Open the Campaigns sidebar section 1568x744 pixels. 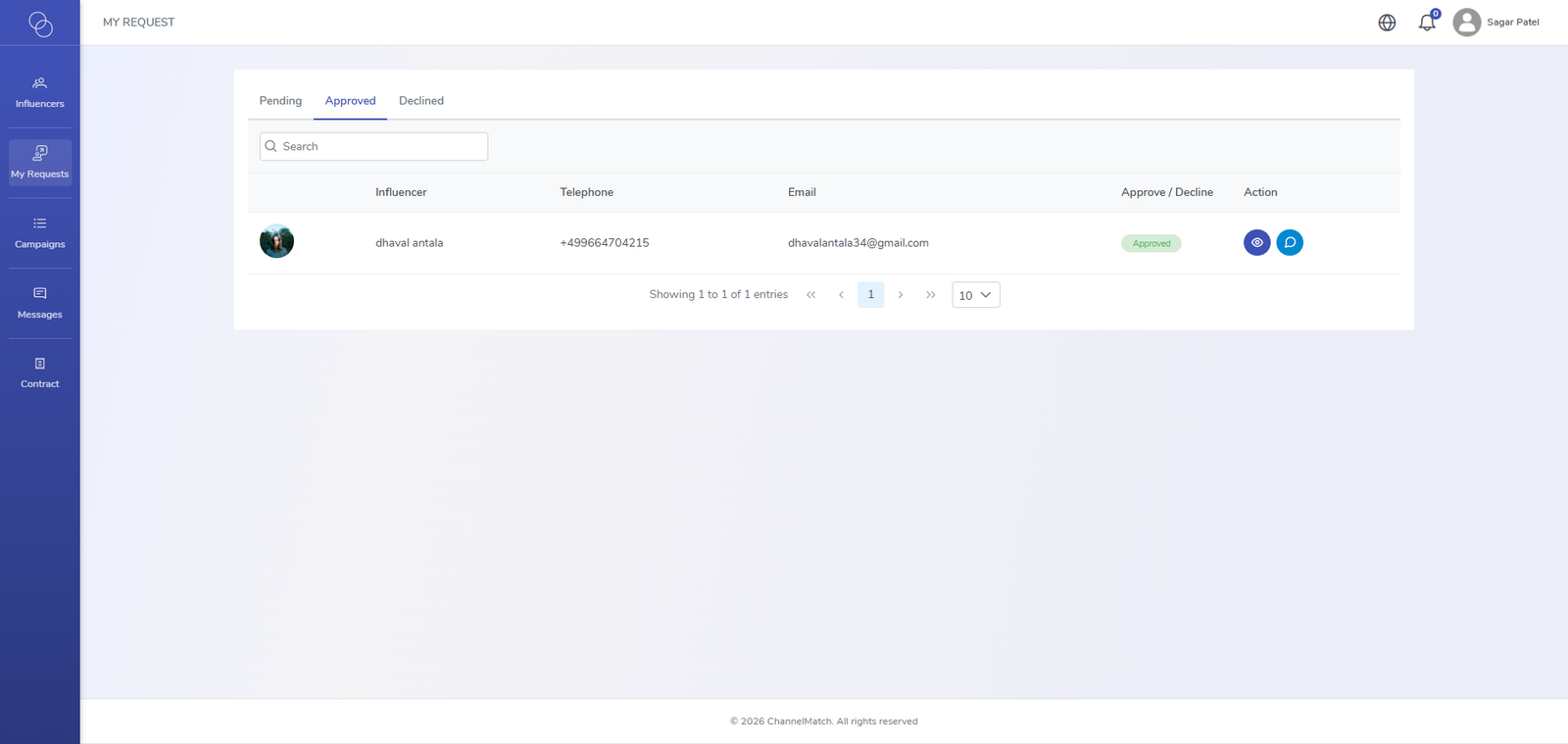tap(40, 233)
